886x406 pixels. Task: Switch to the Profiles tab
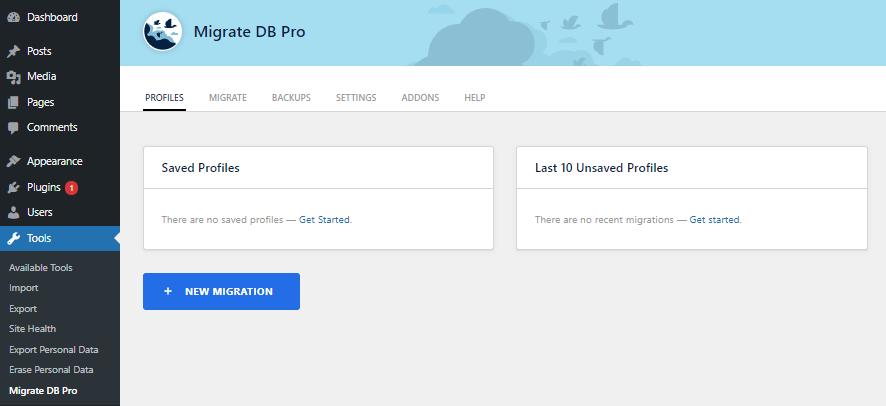[x=164, y=98]
